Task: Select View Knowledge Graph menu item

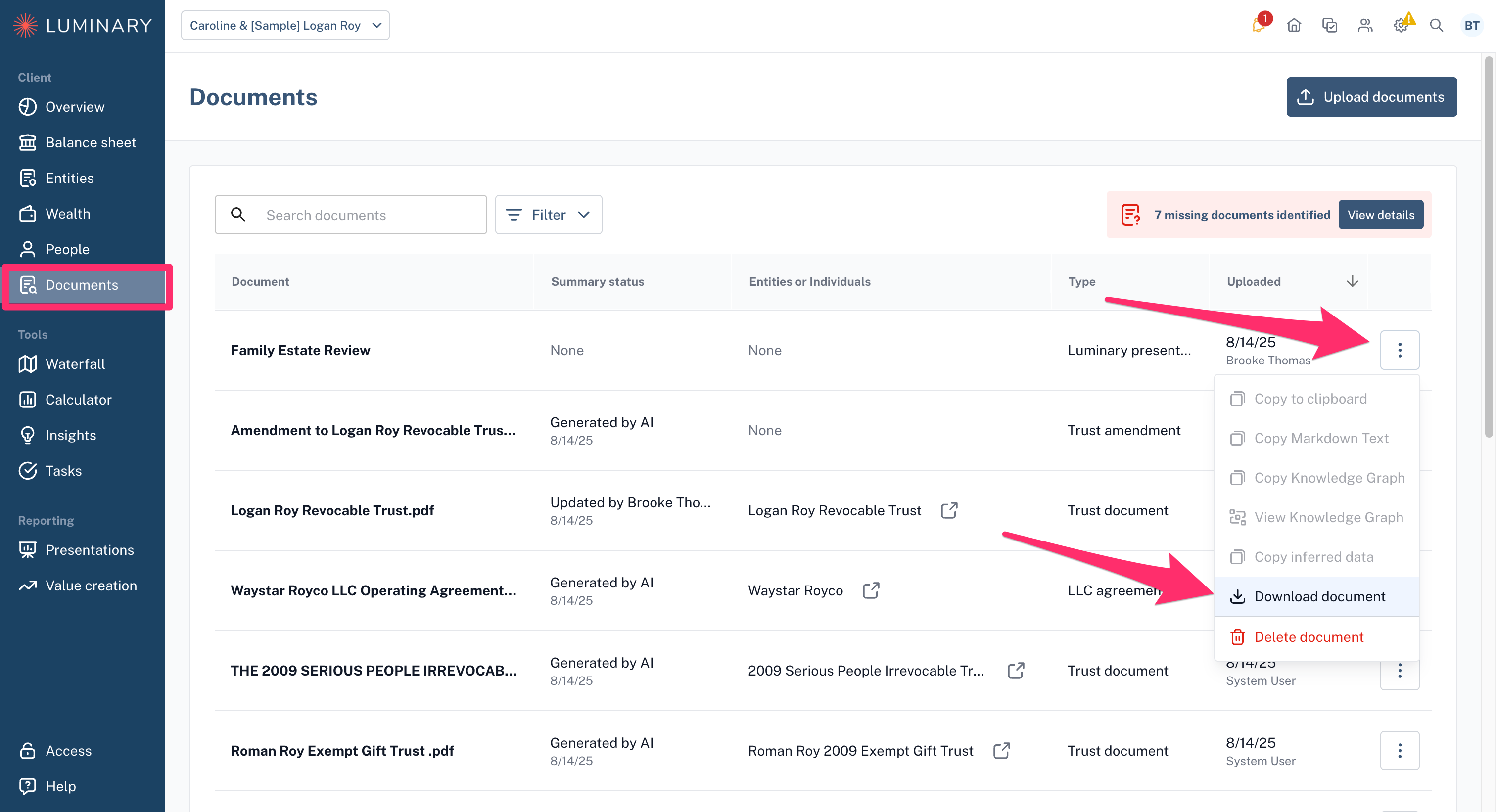Action: pyautogui.click(x=1316, y=517)
